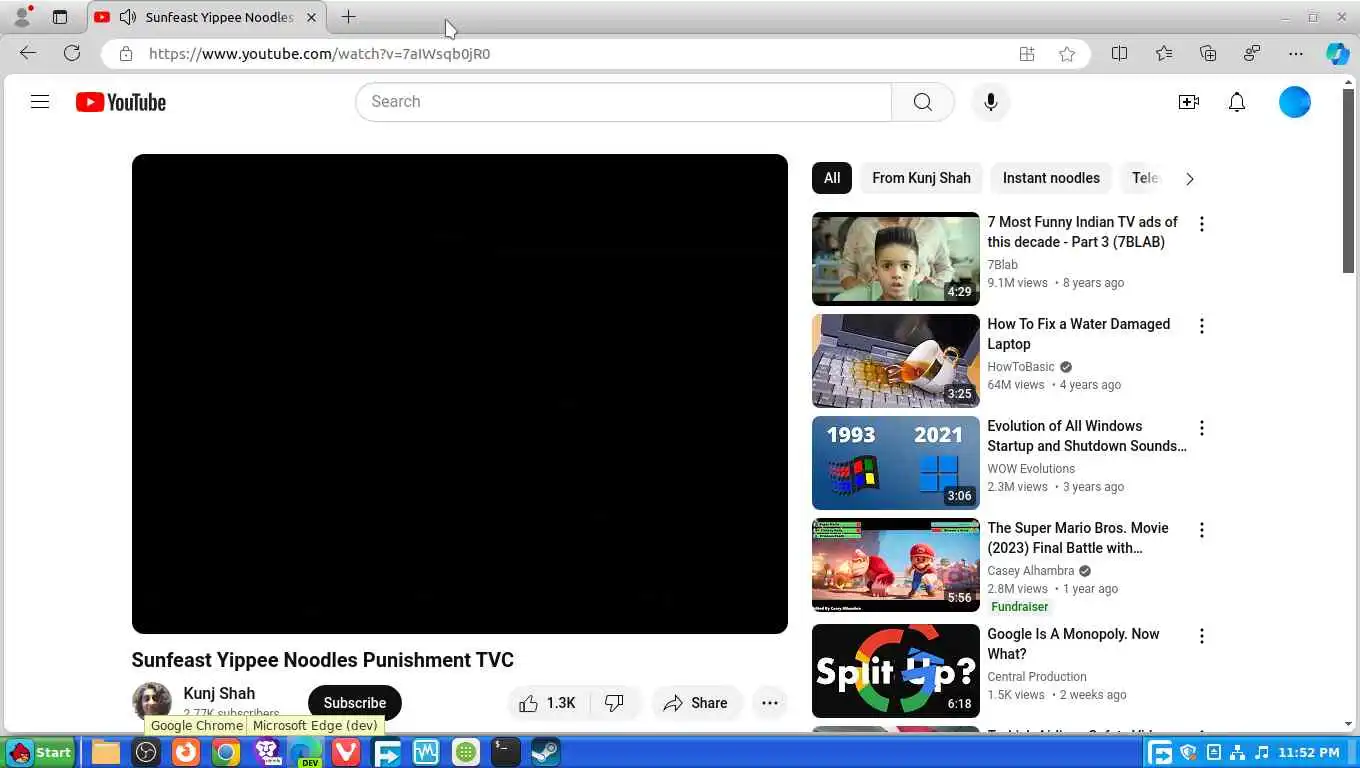
Task: Click the scrollbar down arrow
Action: click(x=1348, y=724)
